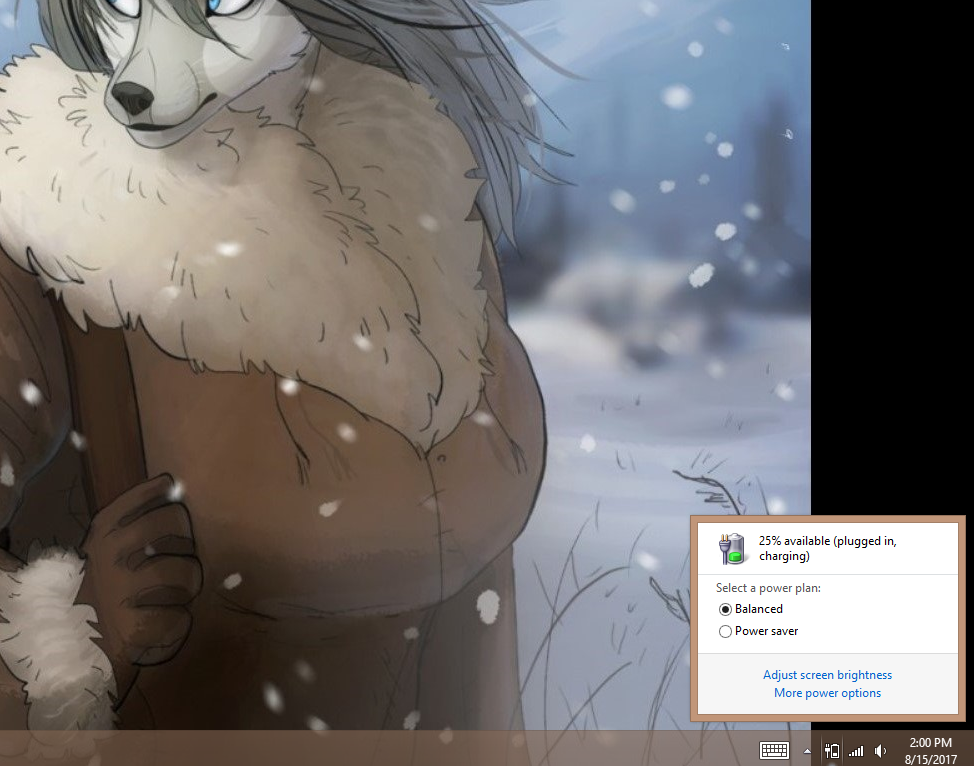Click the black area right of the wallpaper
The height and width of the screenshot is (766, 974).
[890, 250]
